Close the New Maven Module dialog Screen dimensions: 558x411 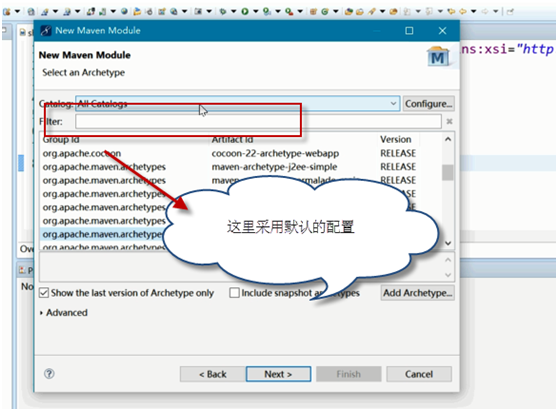point(442,31)
